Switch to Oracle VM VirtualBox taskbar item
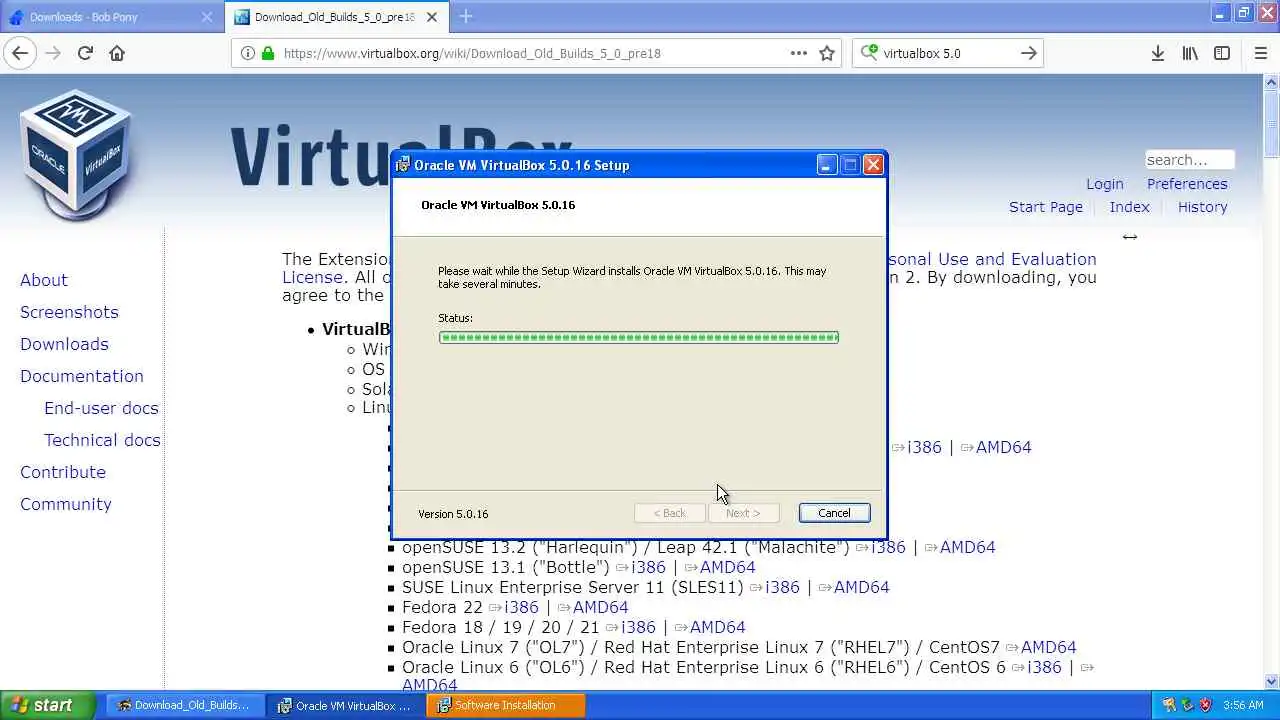This screenshot has width=1280, height=720. [346, 705]
